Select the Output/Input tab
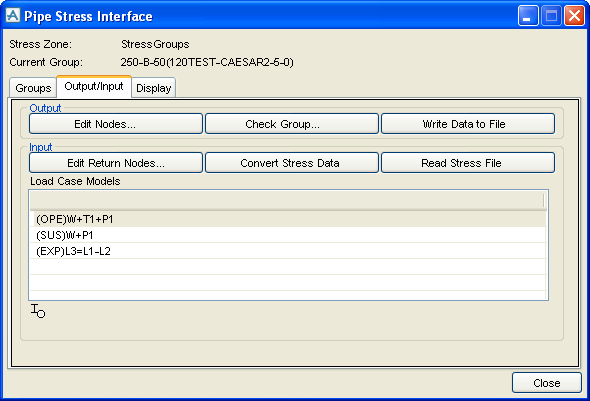Screen dimensions: 590x401 coord(94,87)
